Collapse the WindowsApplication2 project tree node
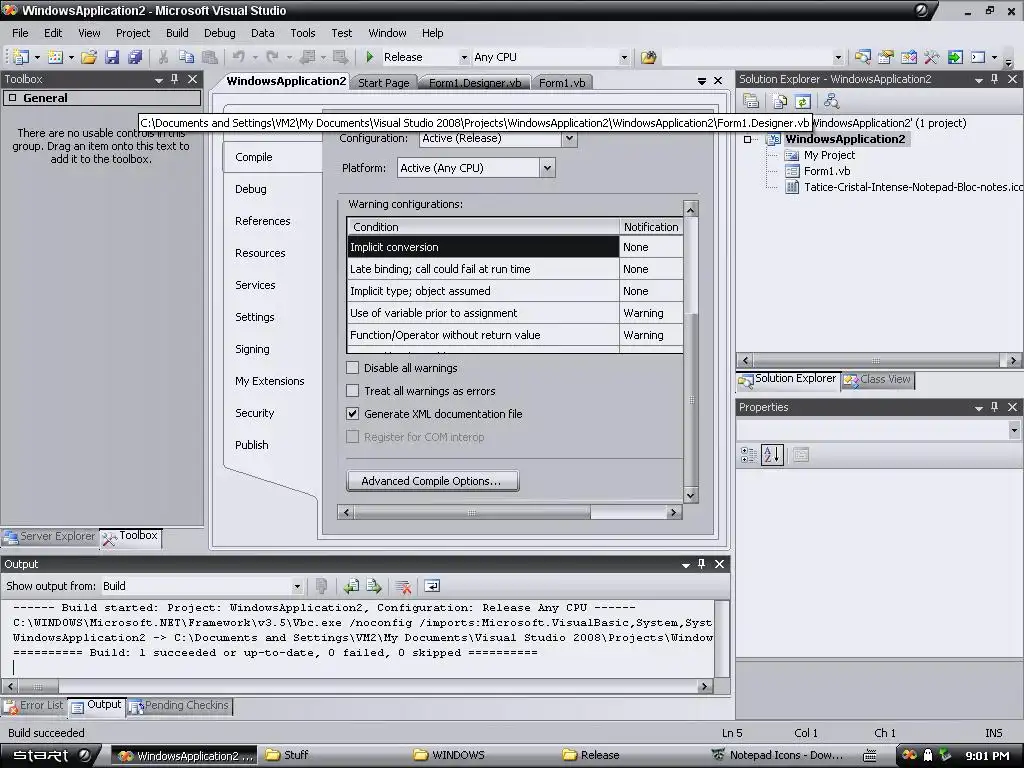 point(748,139)
